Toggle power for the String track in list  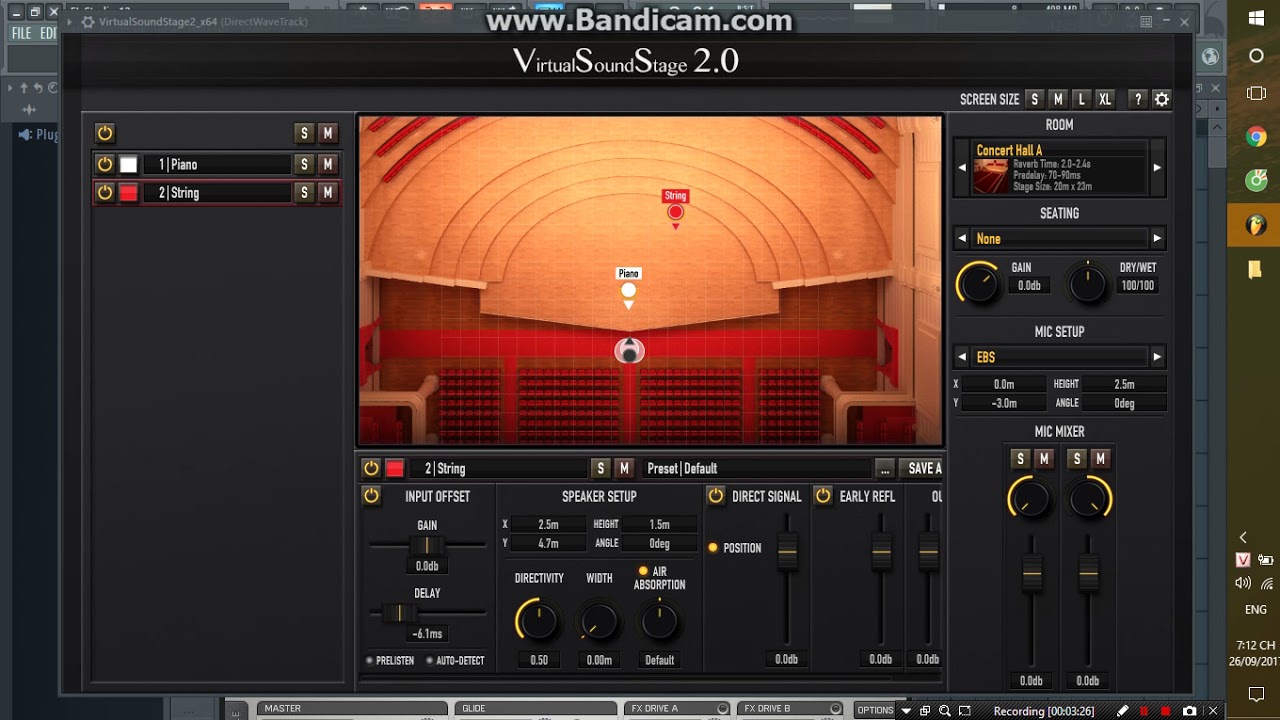(x=104, y=192)
